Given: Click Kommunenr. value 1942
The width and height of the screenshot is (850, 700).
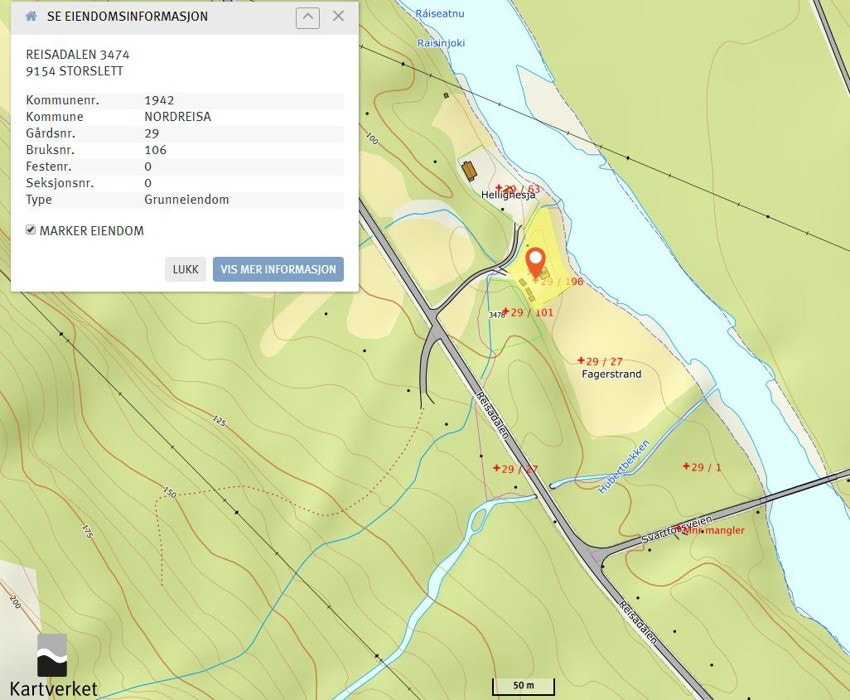Looking at the screenshot, I should [x=159, y=100].
